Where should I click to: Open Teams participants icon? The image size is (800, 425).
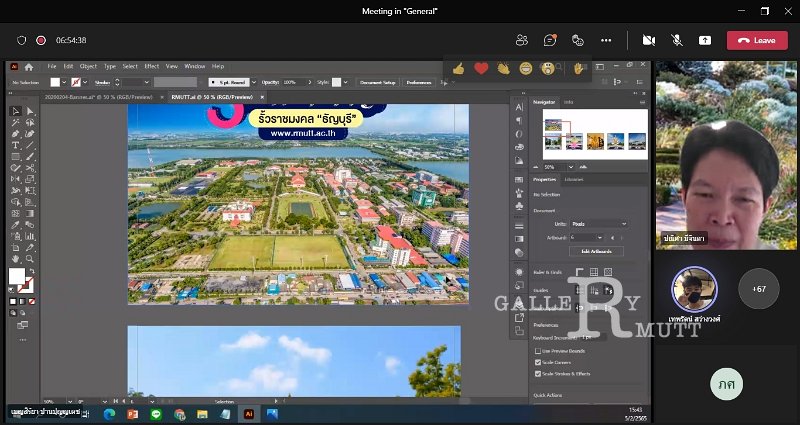521,40
